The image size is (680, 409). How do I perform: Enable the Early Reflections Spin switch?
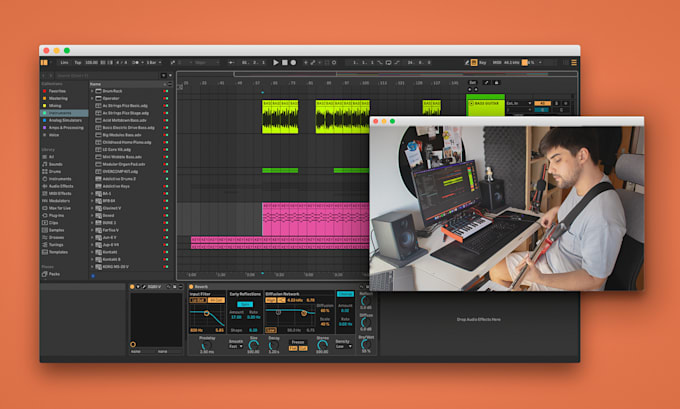click(245, 304)
